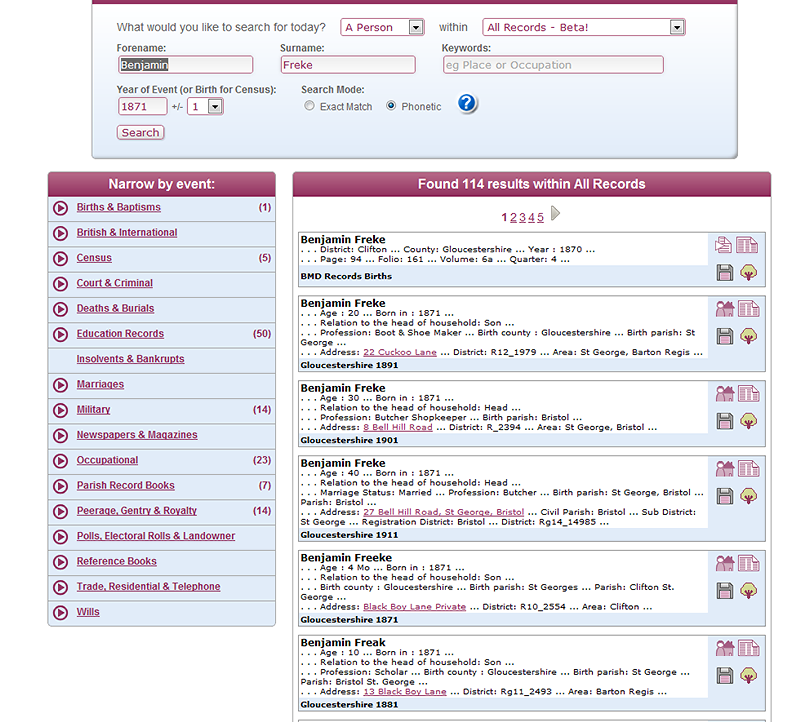Viewport: 800px width, 722px height.
Task: Add Gloucestershire 1891 result to family tree
Action: tap(748, 336)
